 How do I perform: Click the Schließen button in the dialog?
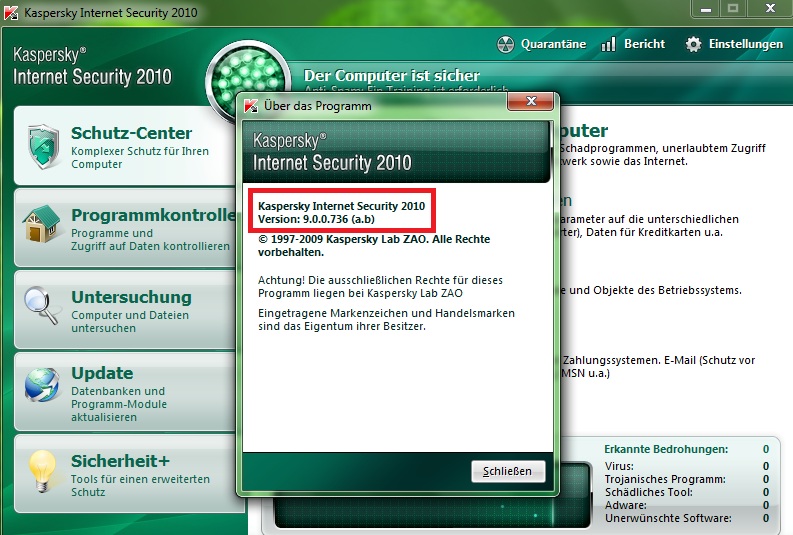point(508,471)
